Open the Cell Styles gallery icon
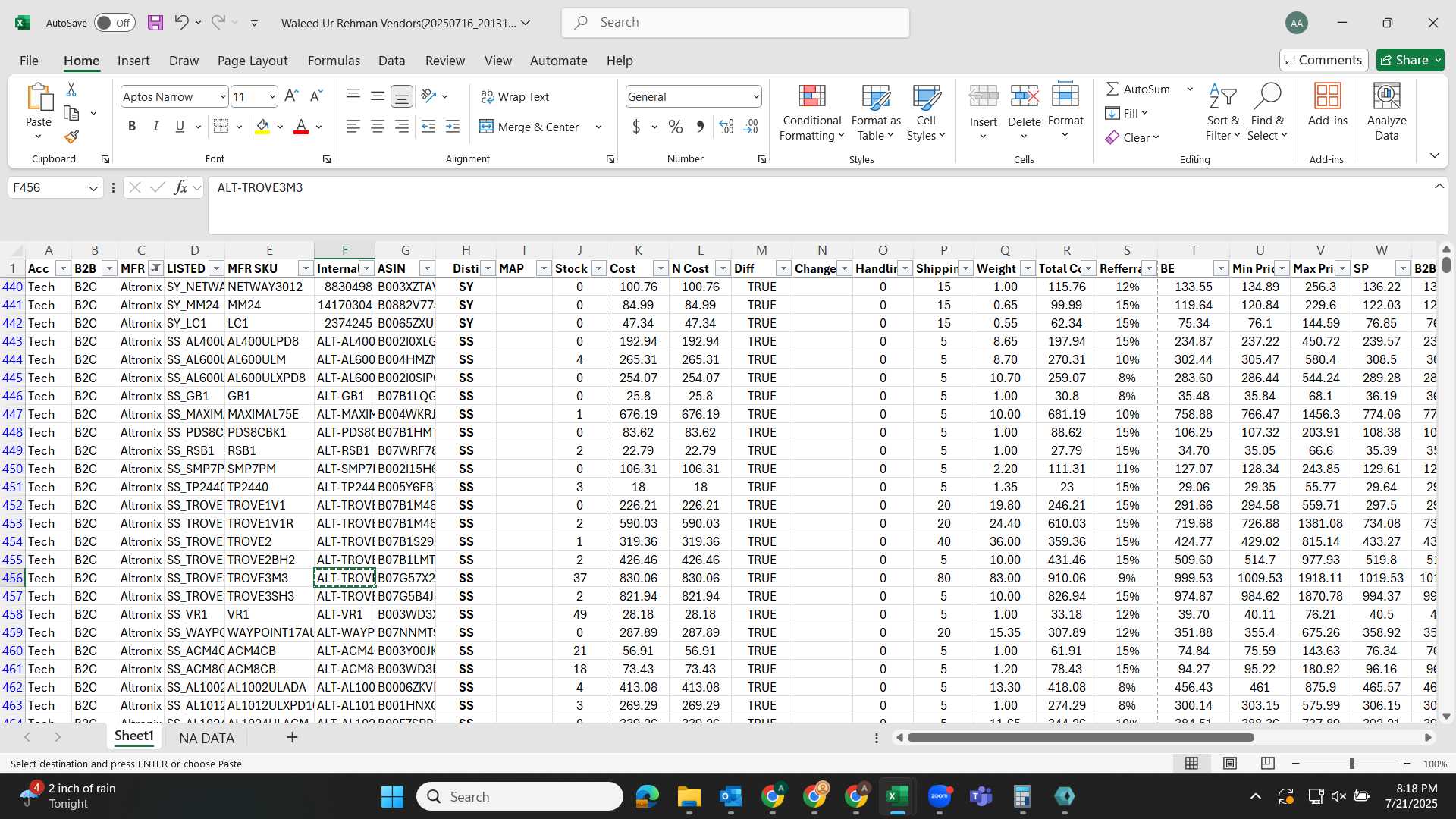 [x=926, y=96]
